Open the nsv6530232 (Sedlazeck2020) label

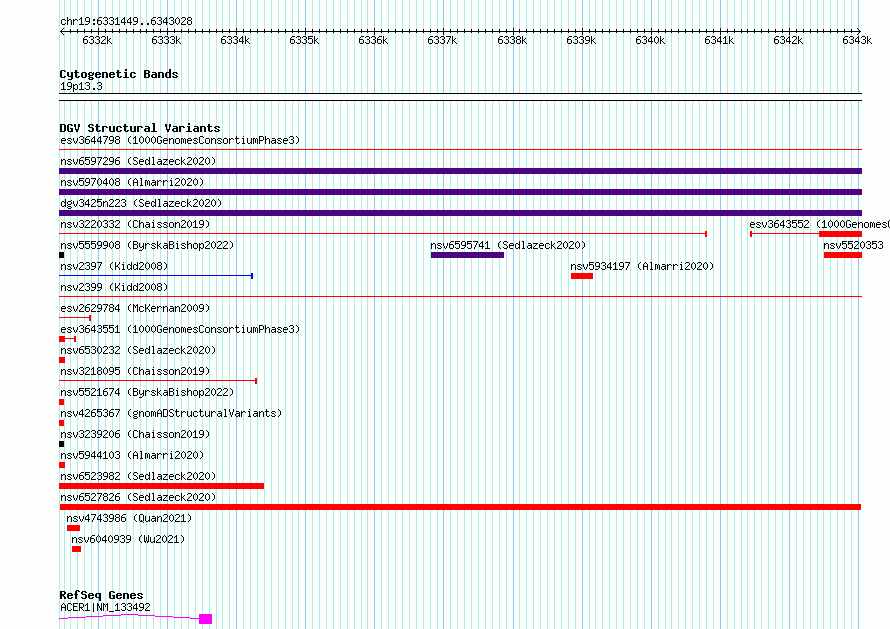[x=138, y=350]
